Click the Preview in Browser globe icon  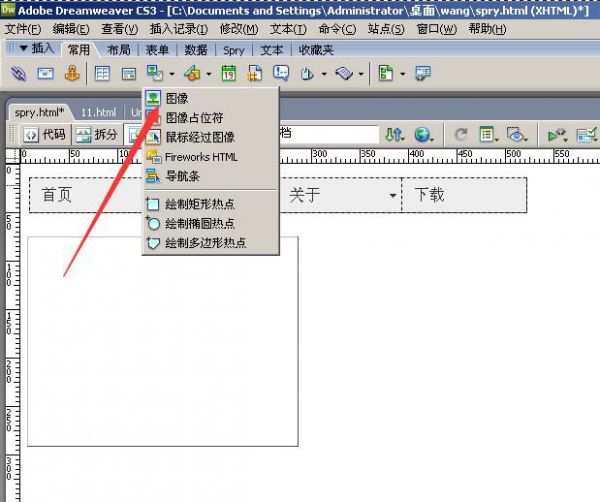click(x=423, y=134)
